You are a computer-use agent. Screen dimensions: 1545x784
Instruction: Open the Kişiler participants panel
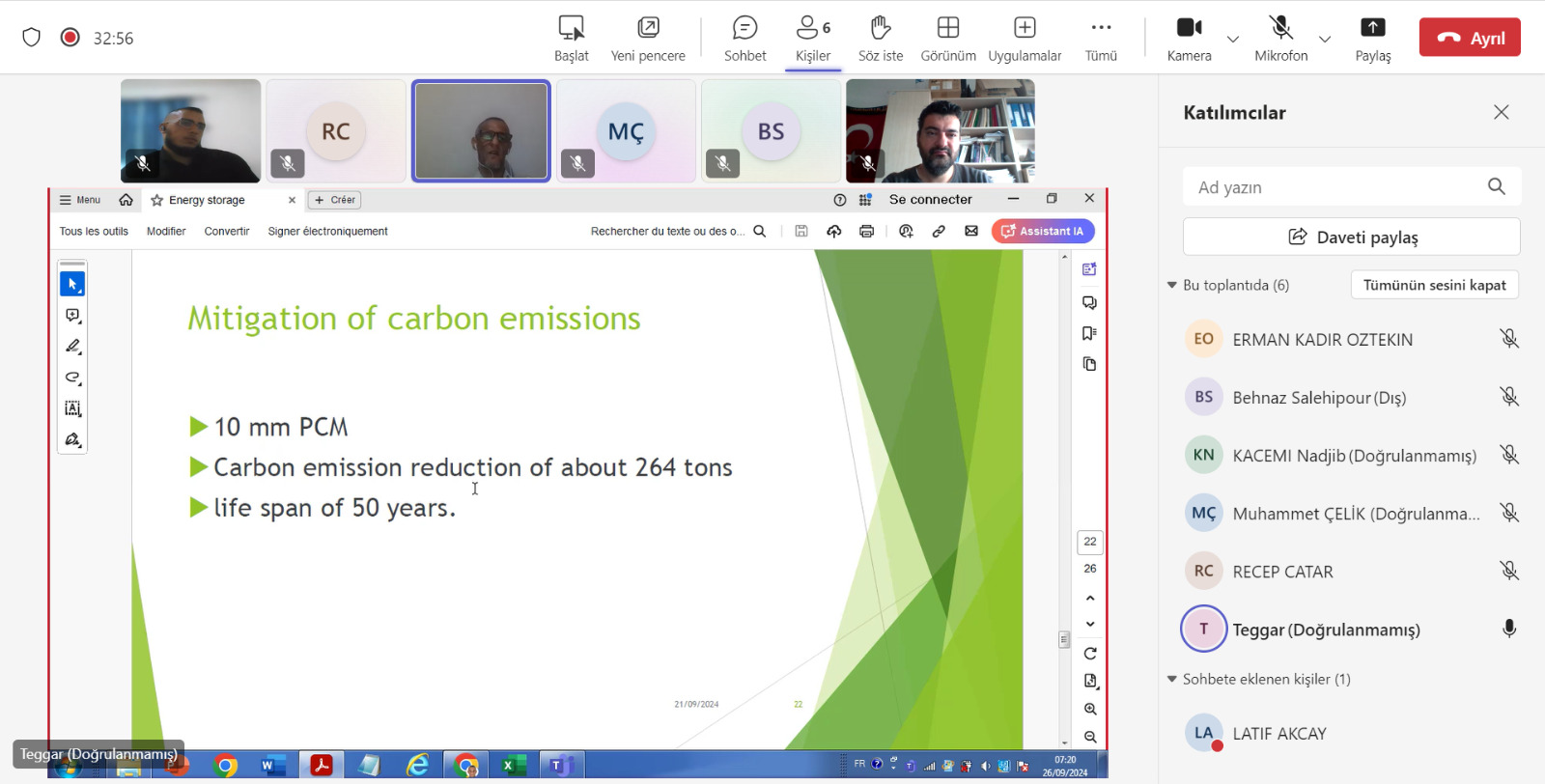tap(812, 39)
